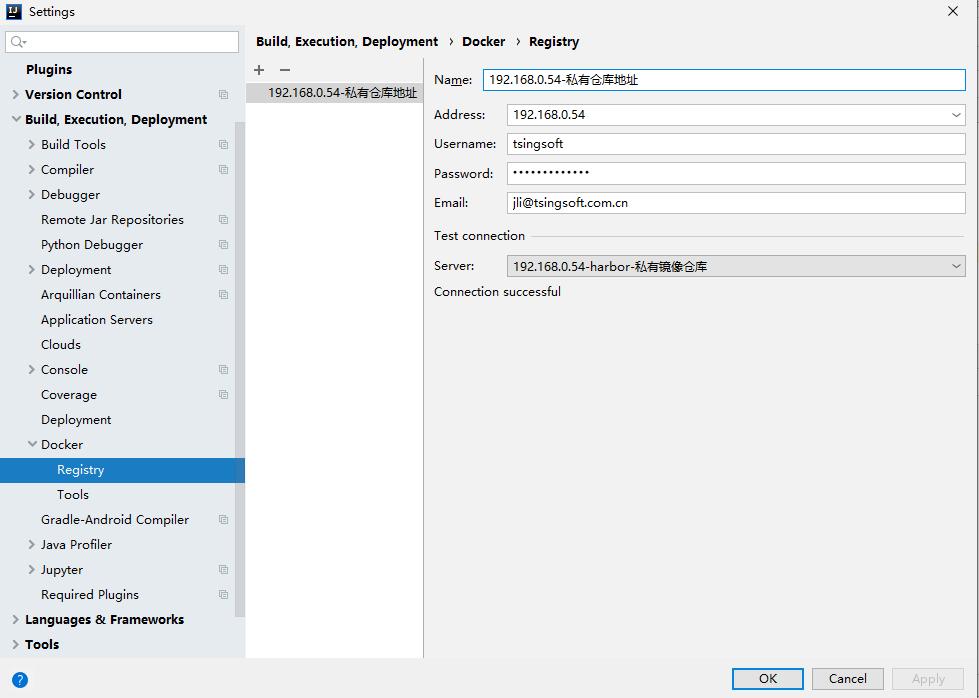Select the 192.168.0.54 registry list entry
Image resolution: width=979 pixels, height=698 pixels.
tap(342, 93)
